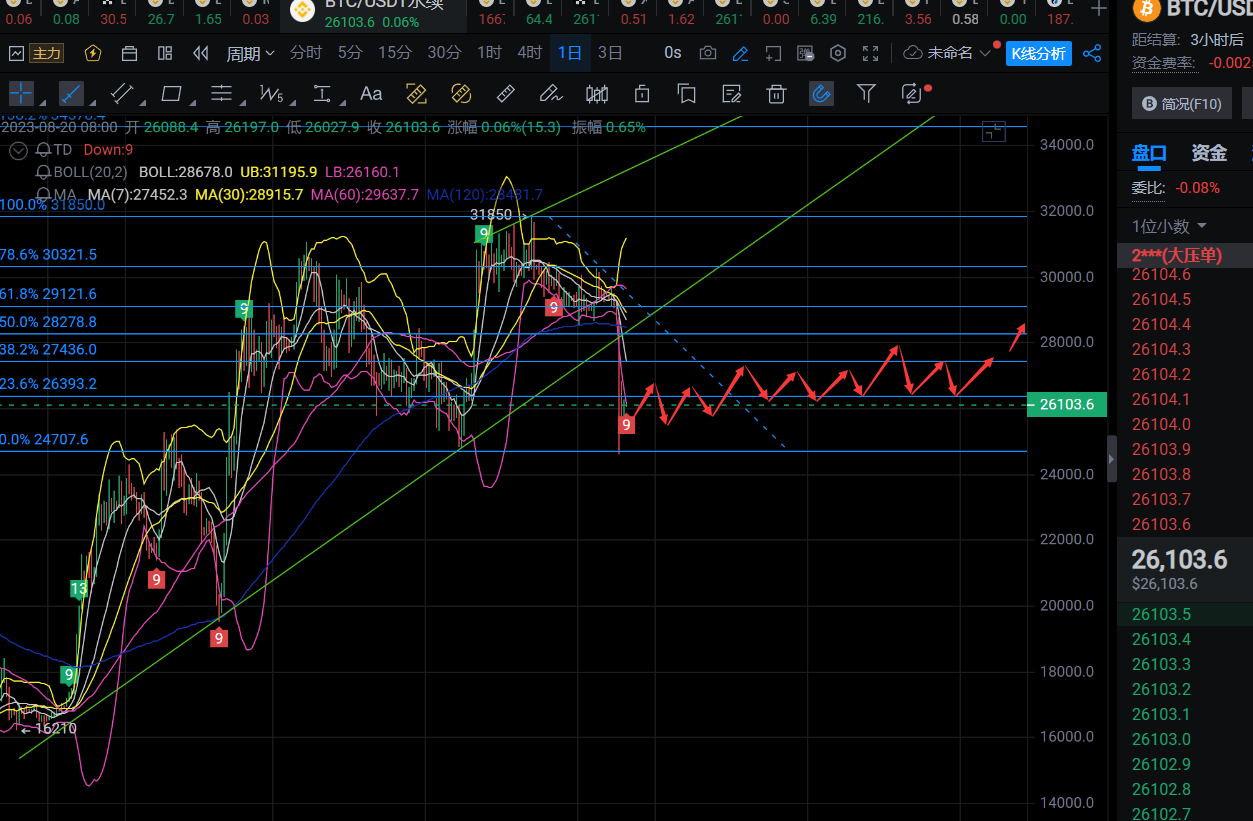
Task: Select the Fibonacci retracement lines tool
Action: pyautogui.click(x=222, y=94)
